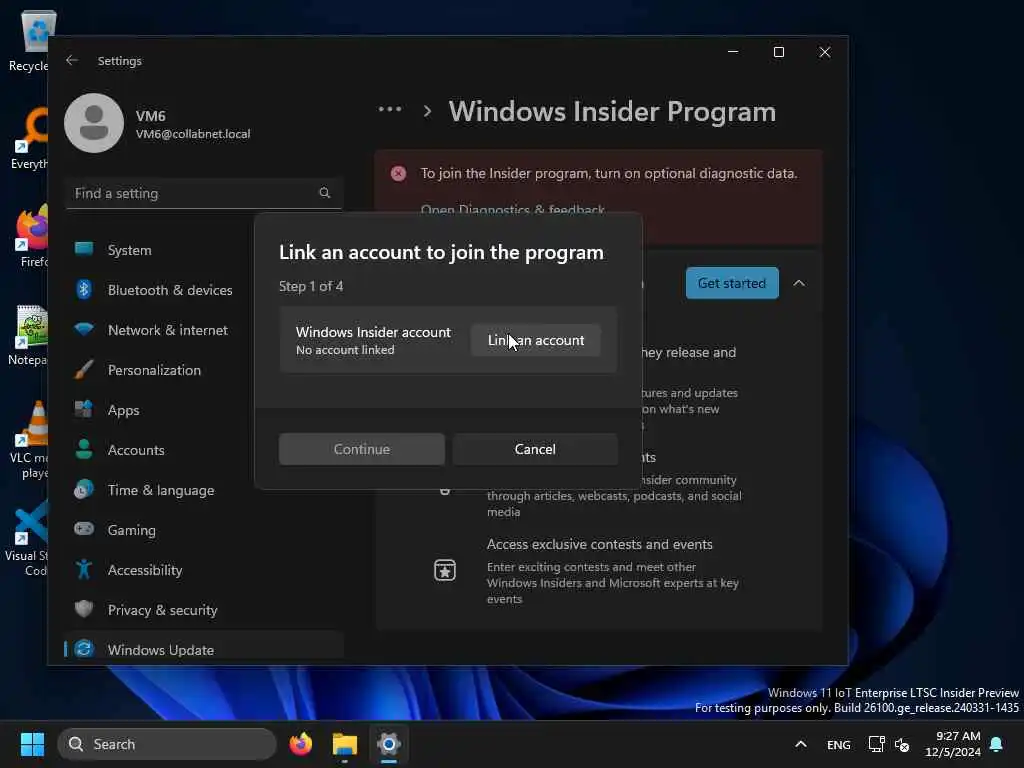
Task: Click the Accessibility figure icon
Action: 84,569
